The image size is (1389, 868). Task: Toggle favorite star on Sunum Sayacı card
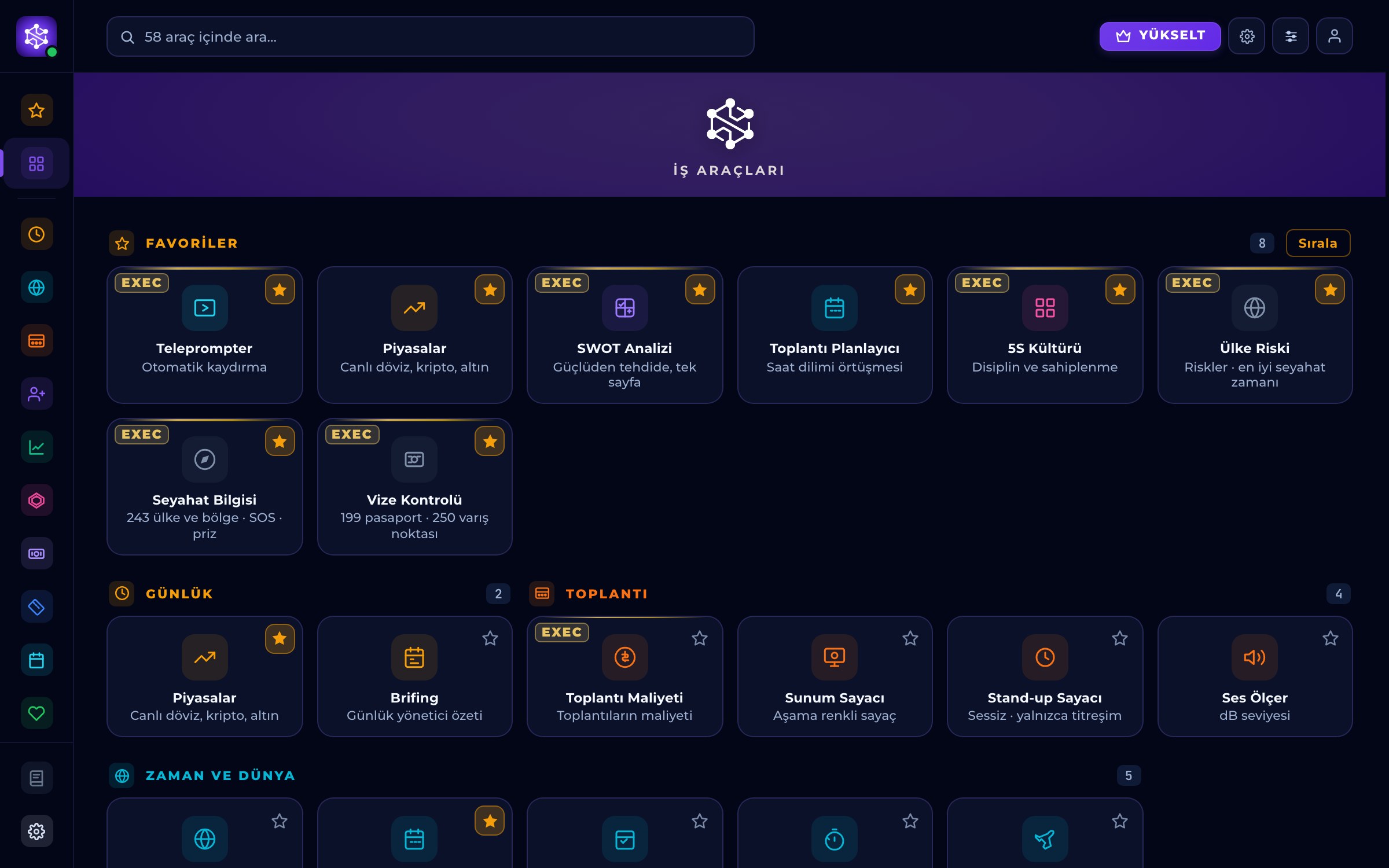click(910, 639)
